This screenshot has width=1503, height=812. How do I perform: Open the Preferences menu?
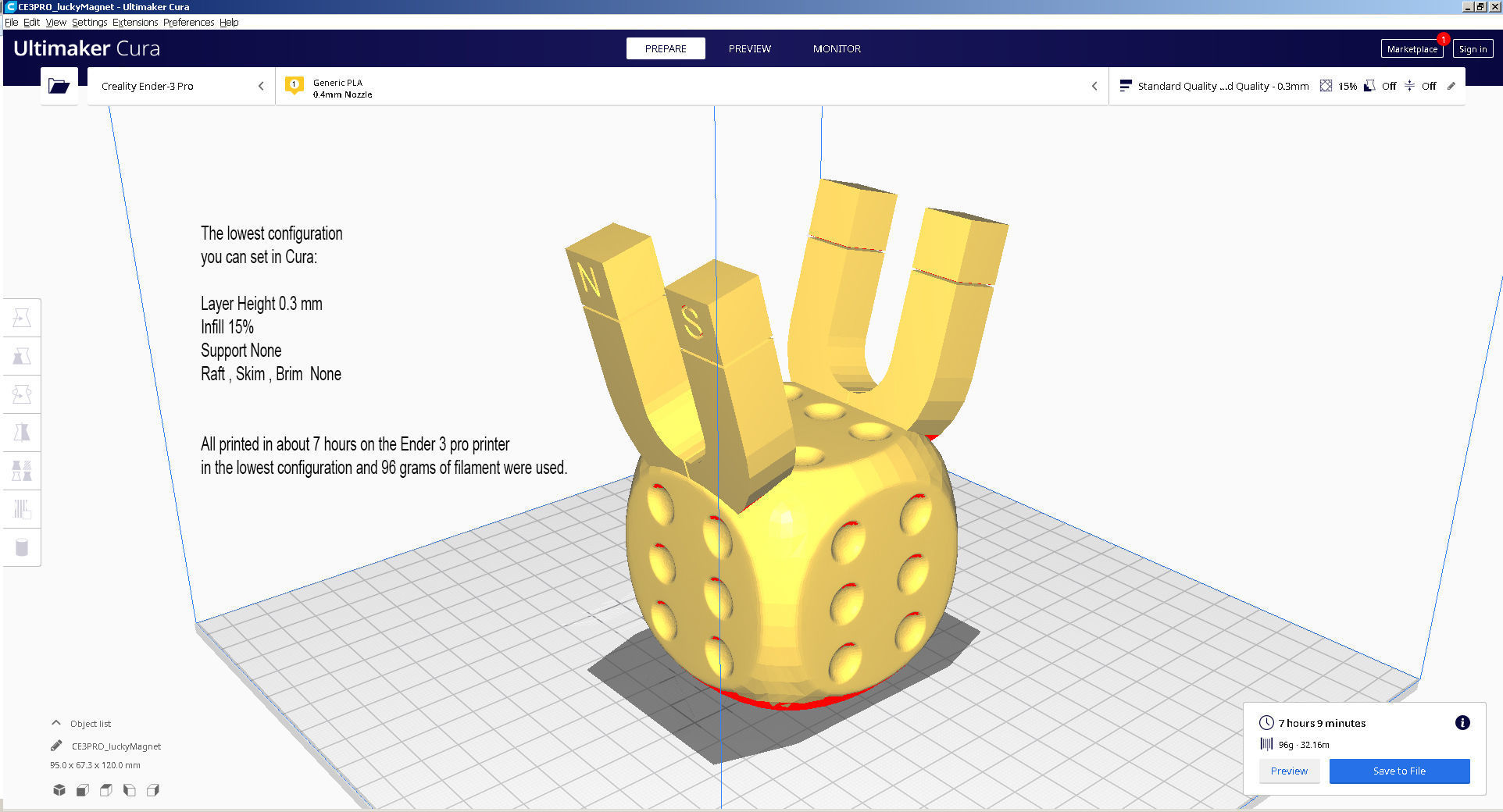(x=188, y=22)
